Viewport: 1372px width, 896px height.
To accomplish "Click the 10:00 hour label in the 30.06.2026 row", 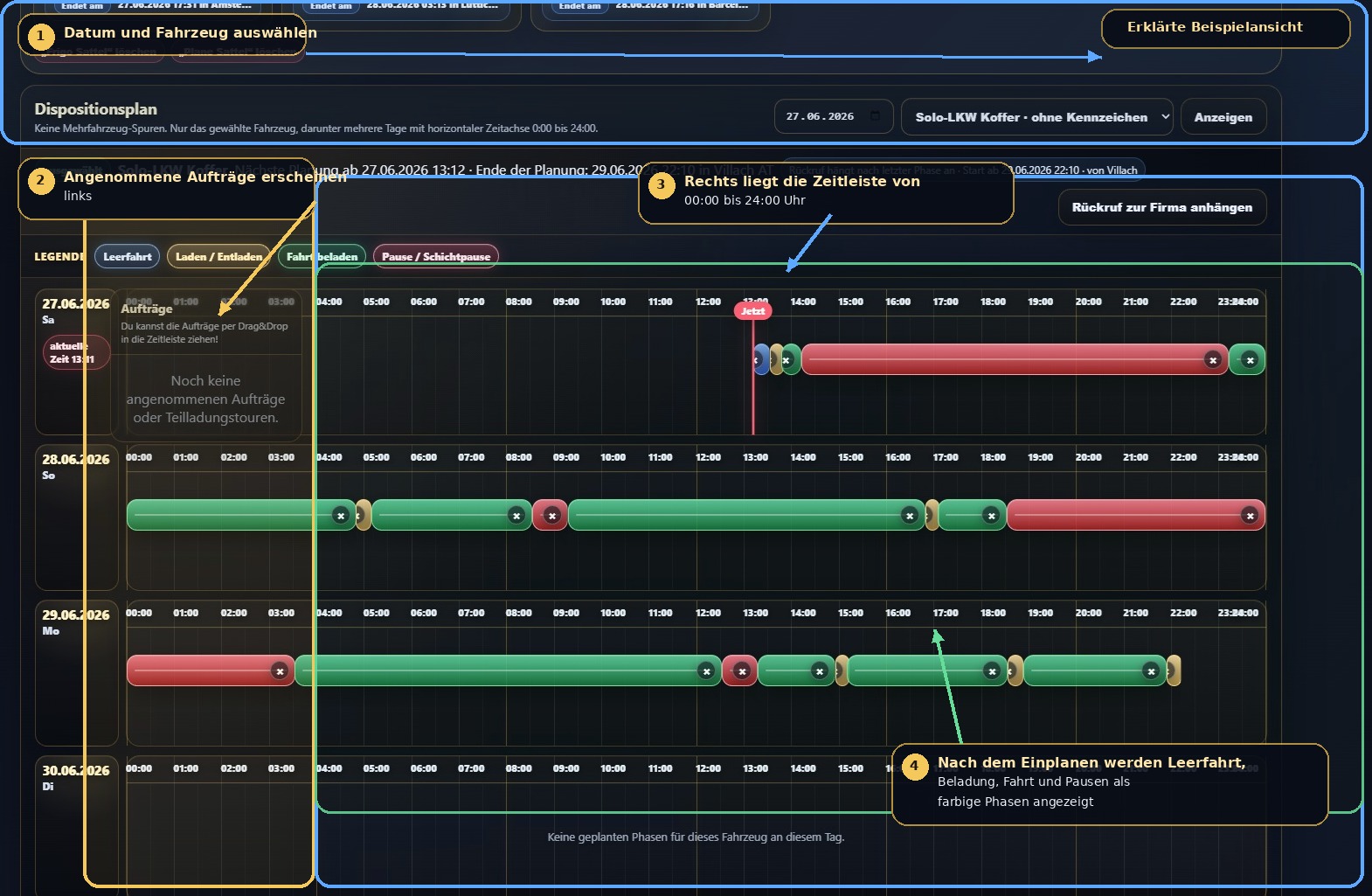I will (613, 768).
